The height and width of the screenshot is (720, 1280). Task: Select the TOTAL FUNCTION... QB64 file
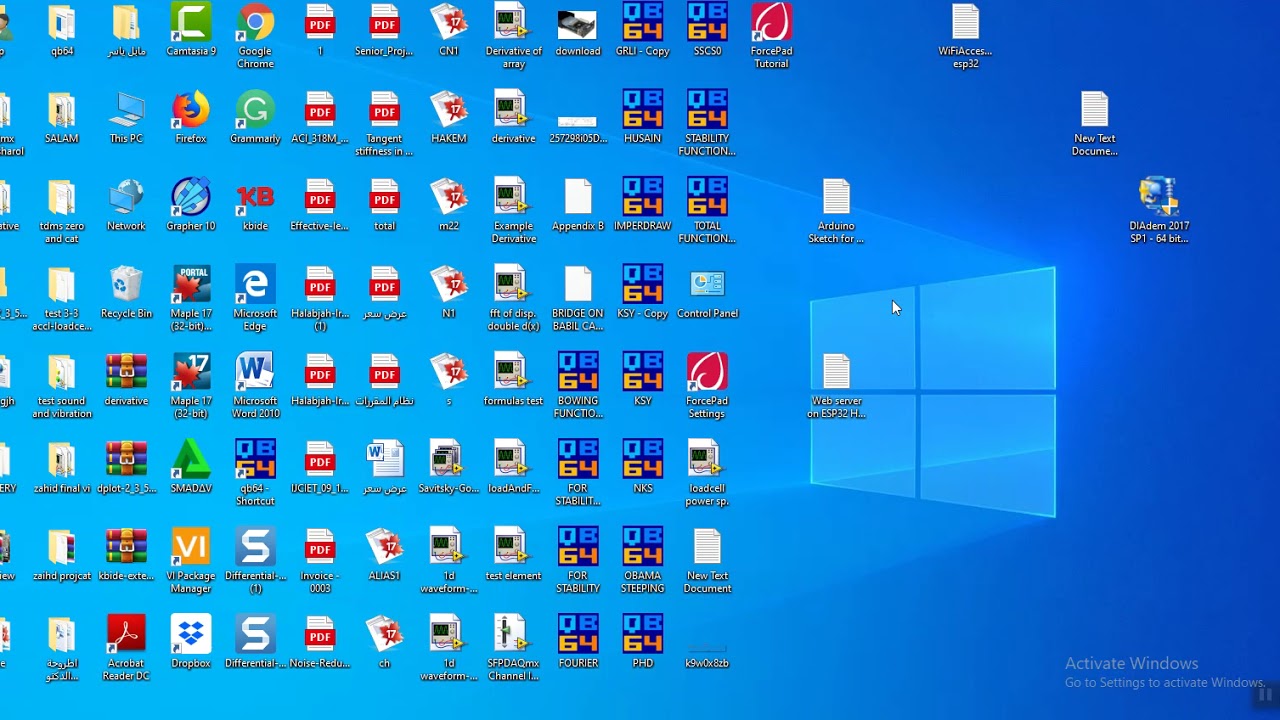tap(707, 212)
